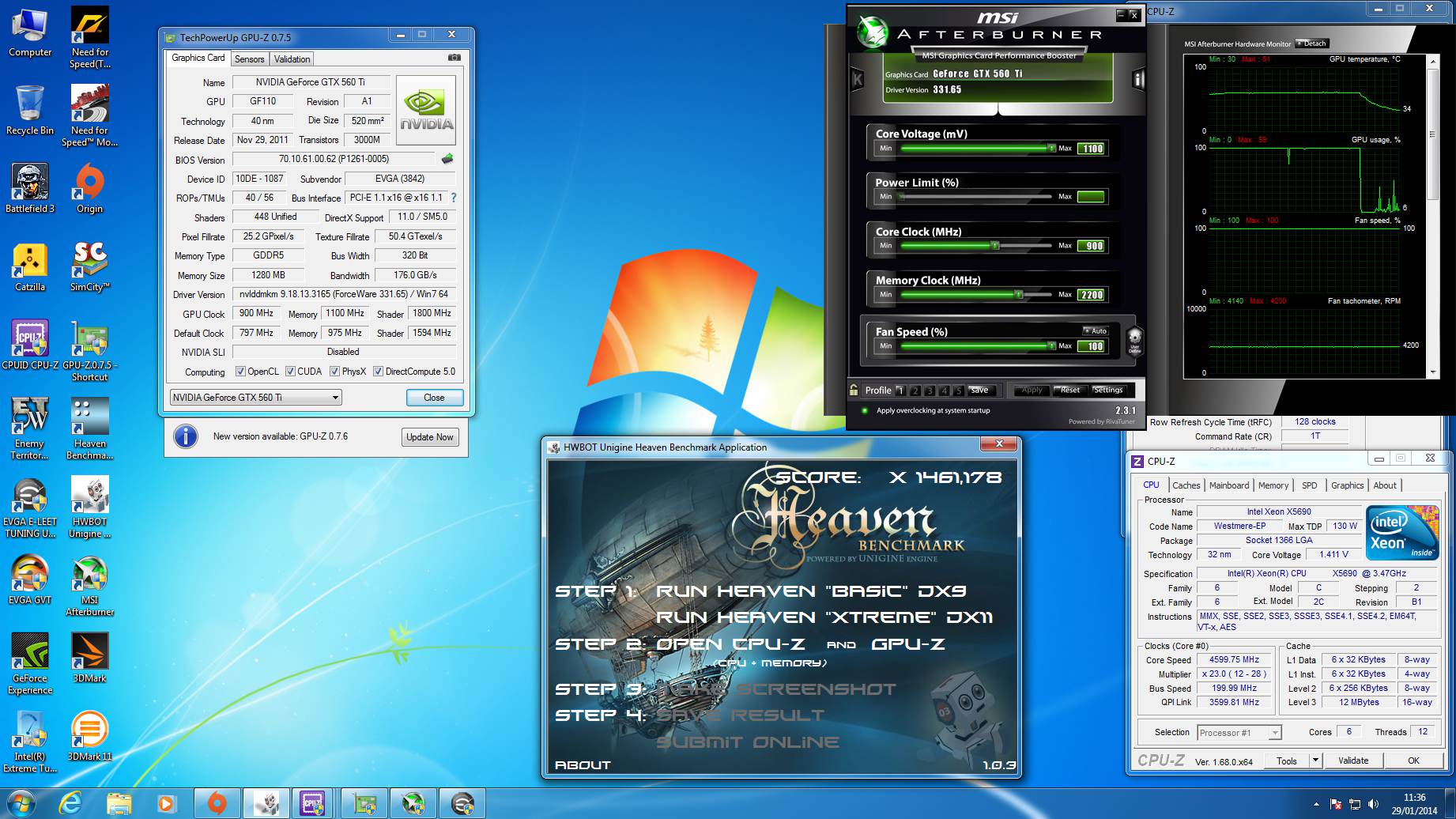Click taskbar clock showing 11:36
The height and width of the screenshot is (819, 1456).
(1415, 804)
